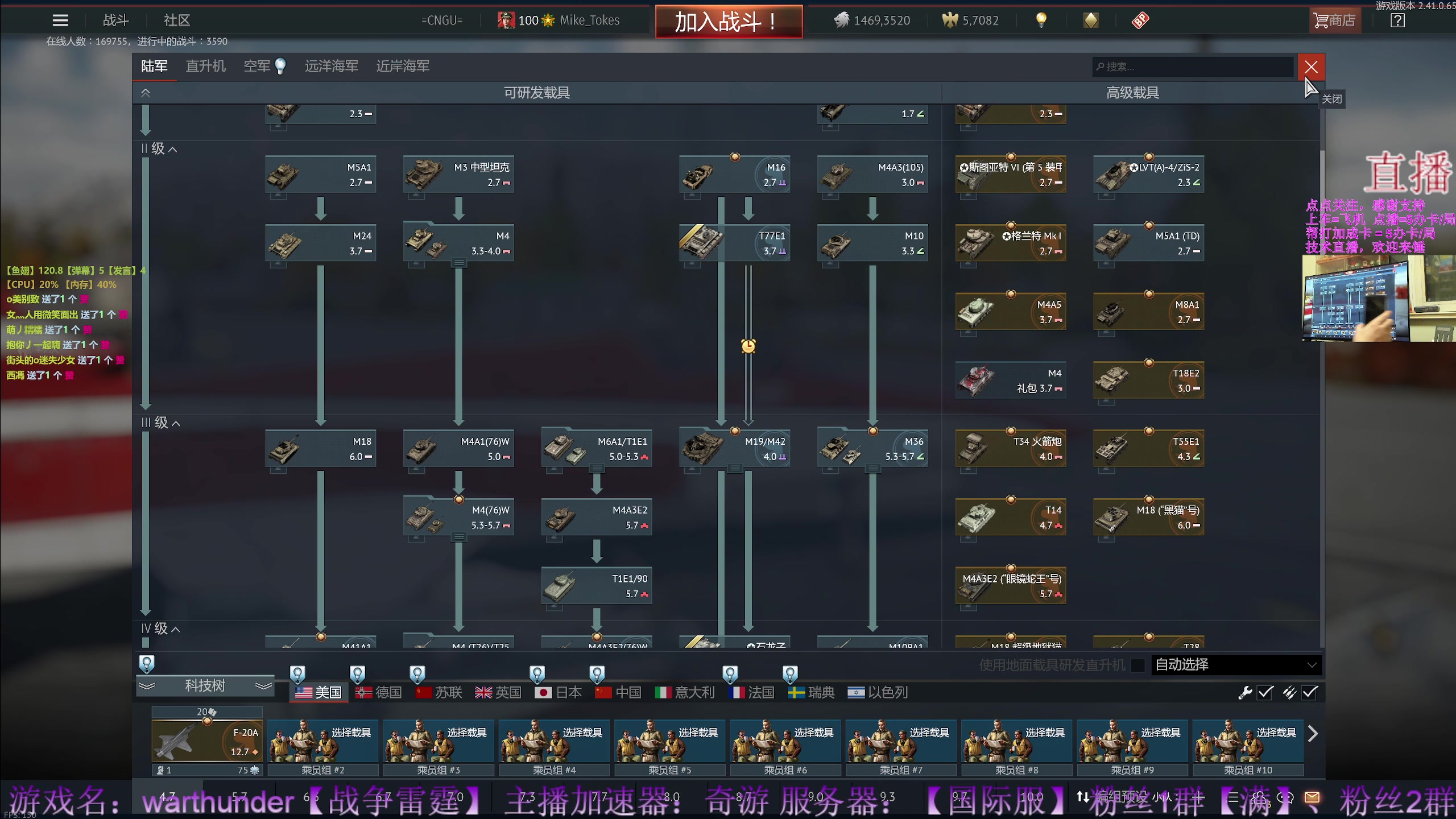Open the red battle pass ticket icon
Image resolution: width=1456 pixels, height=819 pixels.
point(1140,20)
